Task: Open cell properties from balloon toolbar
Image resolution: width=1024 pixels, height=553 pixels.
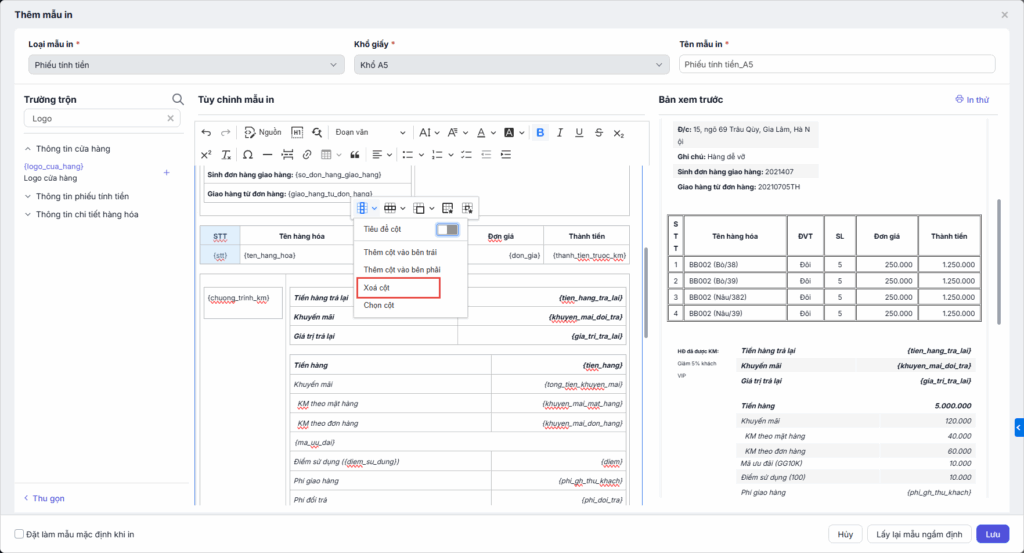Action: click(x=467, y=208)
